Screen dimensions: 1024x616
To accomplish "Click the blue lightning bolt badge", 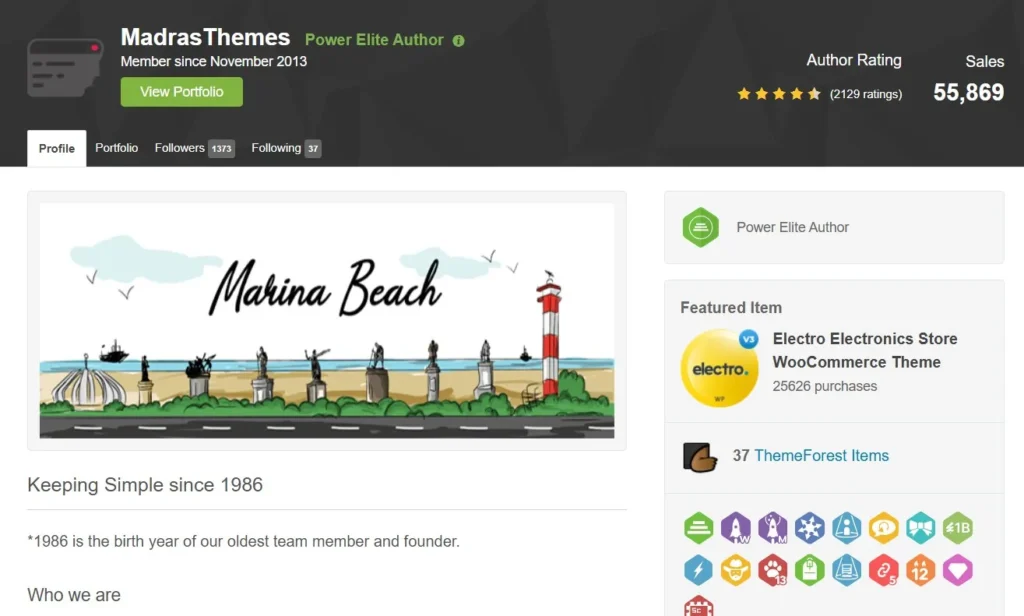I will (x=699, y=570).
